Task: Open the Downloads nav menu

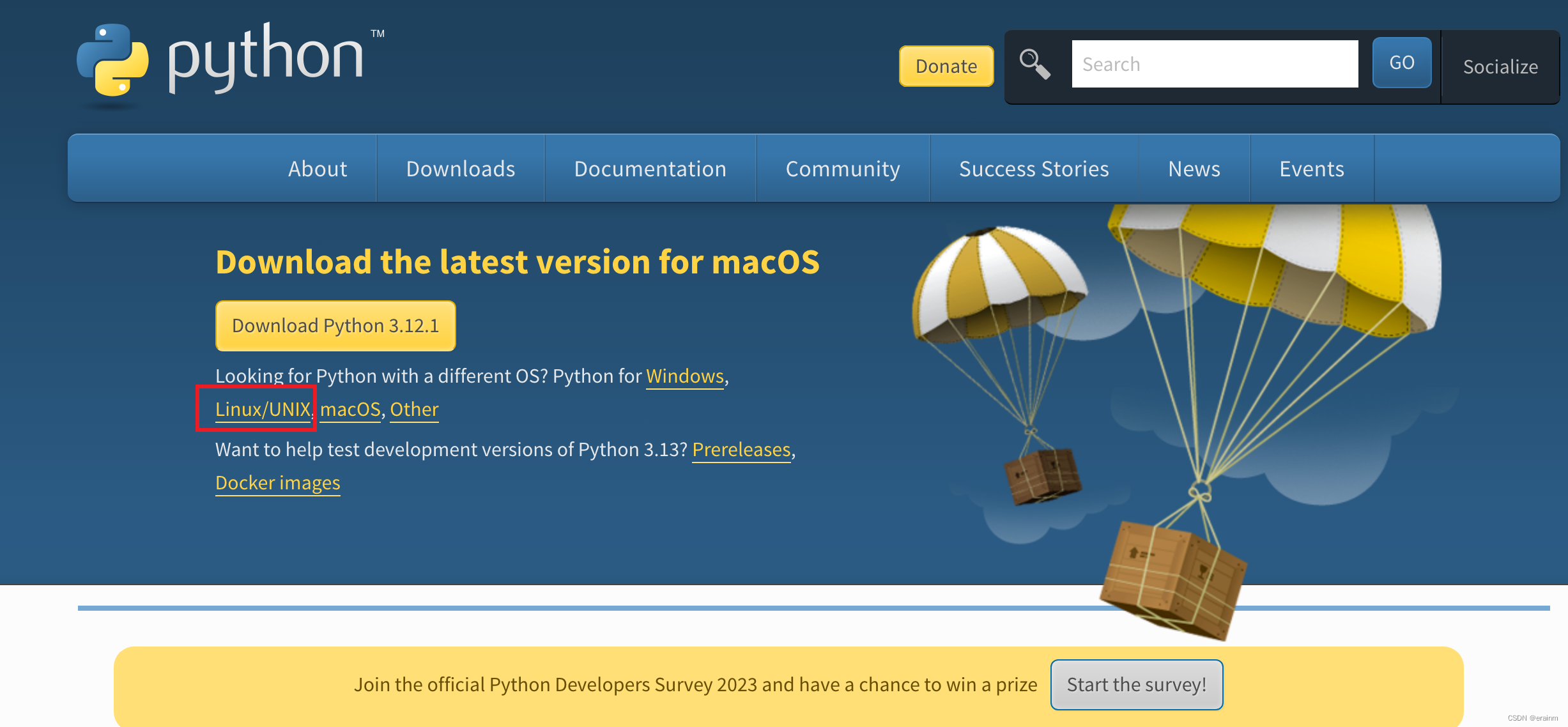Action: 461,169
